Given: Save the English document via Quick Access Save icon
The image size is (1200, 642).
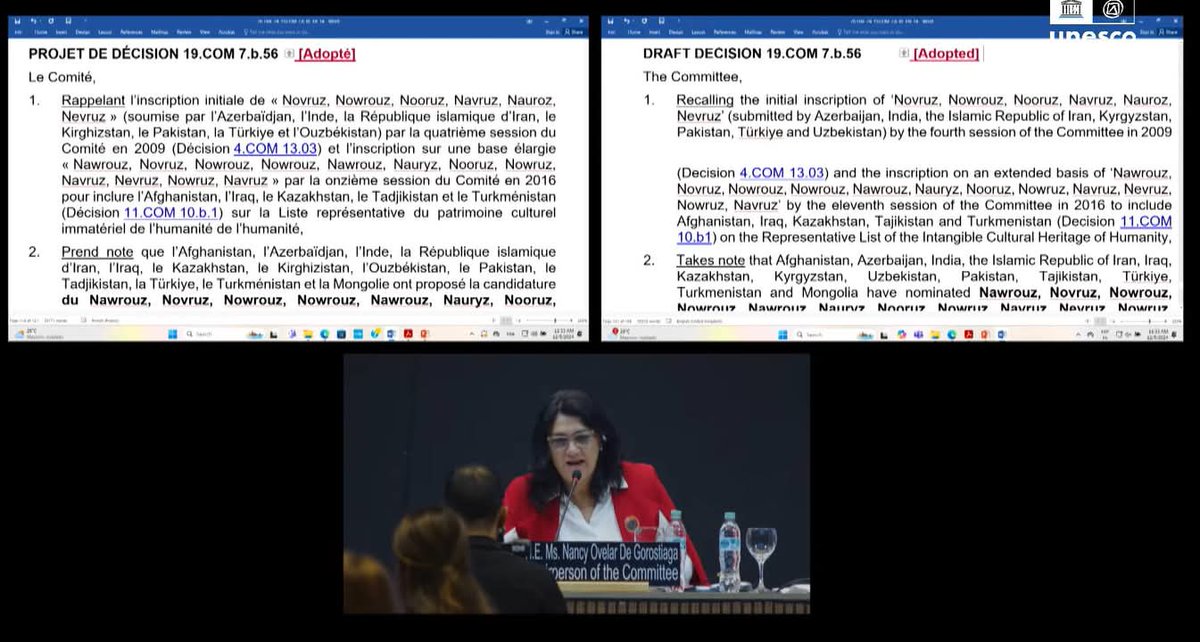Looking at the screenshot, I should pos(611,20).
